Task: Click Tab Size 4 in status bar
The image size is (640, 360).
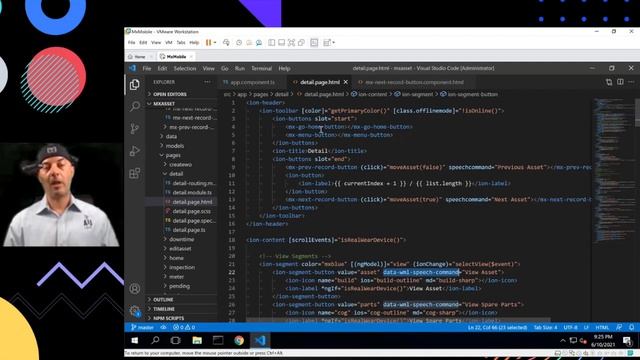Action: pos(545,327)
